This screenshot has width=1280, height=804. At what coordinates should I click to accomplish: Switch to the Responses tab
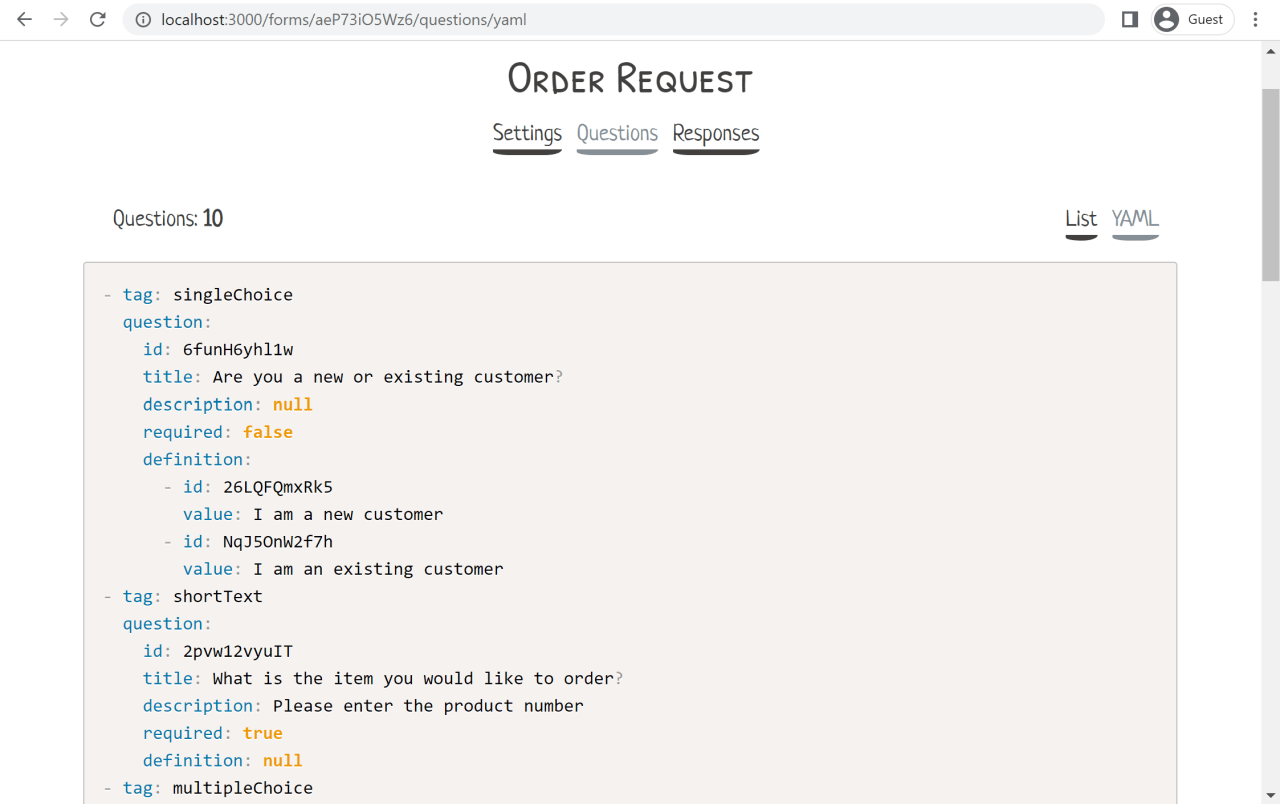coord(716,133)
